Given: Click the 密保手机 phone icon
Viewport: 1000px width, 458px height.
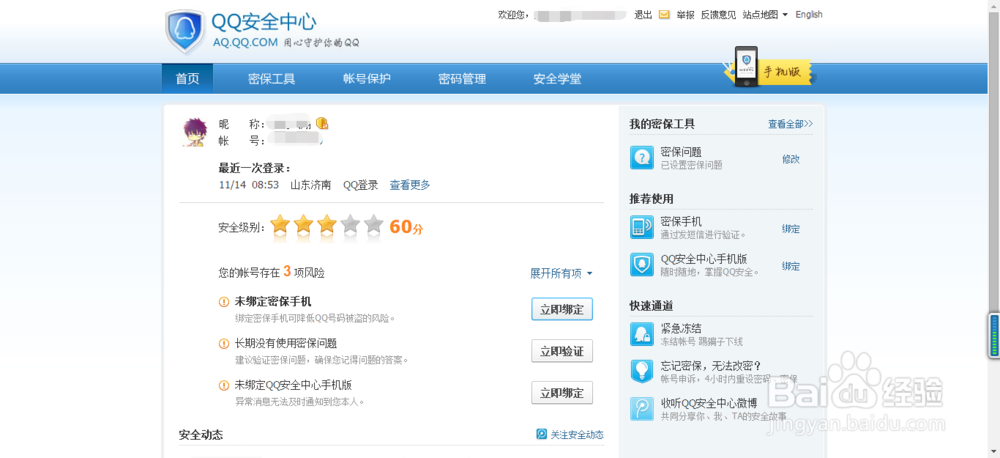Looking at the screenshot, I should (x=642, y=227).
